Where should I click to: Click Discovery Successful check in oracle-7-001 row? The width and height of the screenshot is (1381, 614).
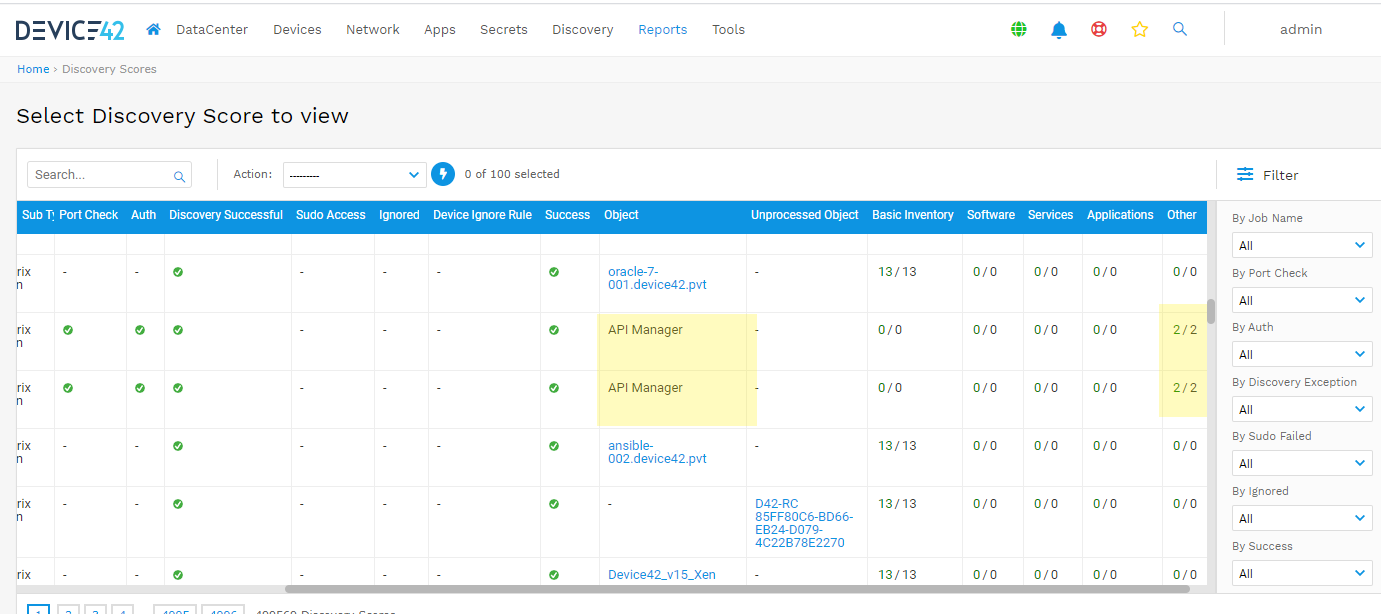coord(178,272)
